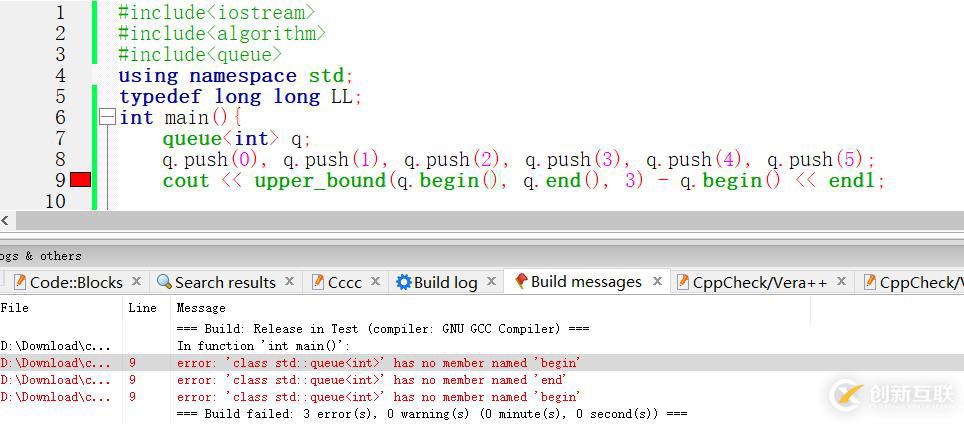The height and width of the screenshot is (424, 964).
Task: Click the Cccc tab notepad icon
Action: pos(318,282)
